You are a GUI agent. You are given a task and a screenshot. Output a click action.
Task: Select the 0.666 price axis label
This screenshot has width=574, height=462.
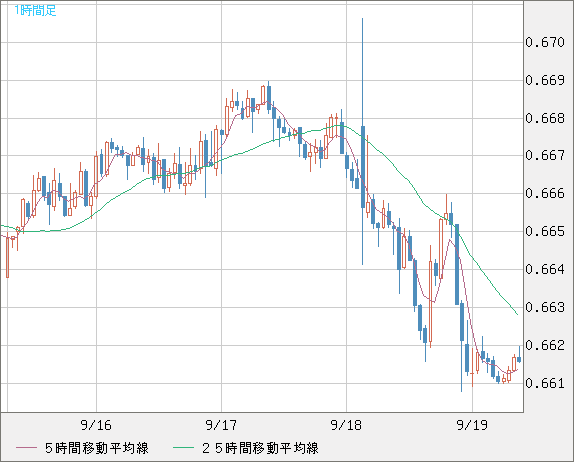coord(545,193)
